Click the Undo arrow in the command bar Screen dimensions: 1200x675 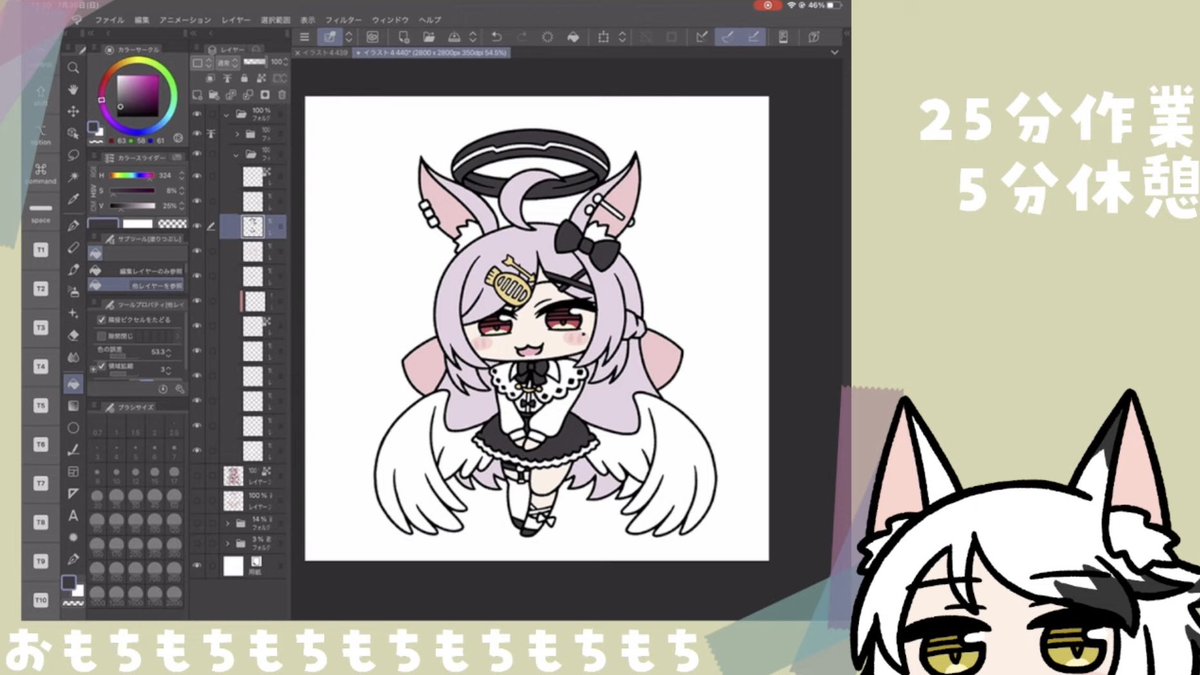point(497,37)
